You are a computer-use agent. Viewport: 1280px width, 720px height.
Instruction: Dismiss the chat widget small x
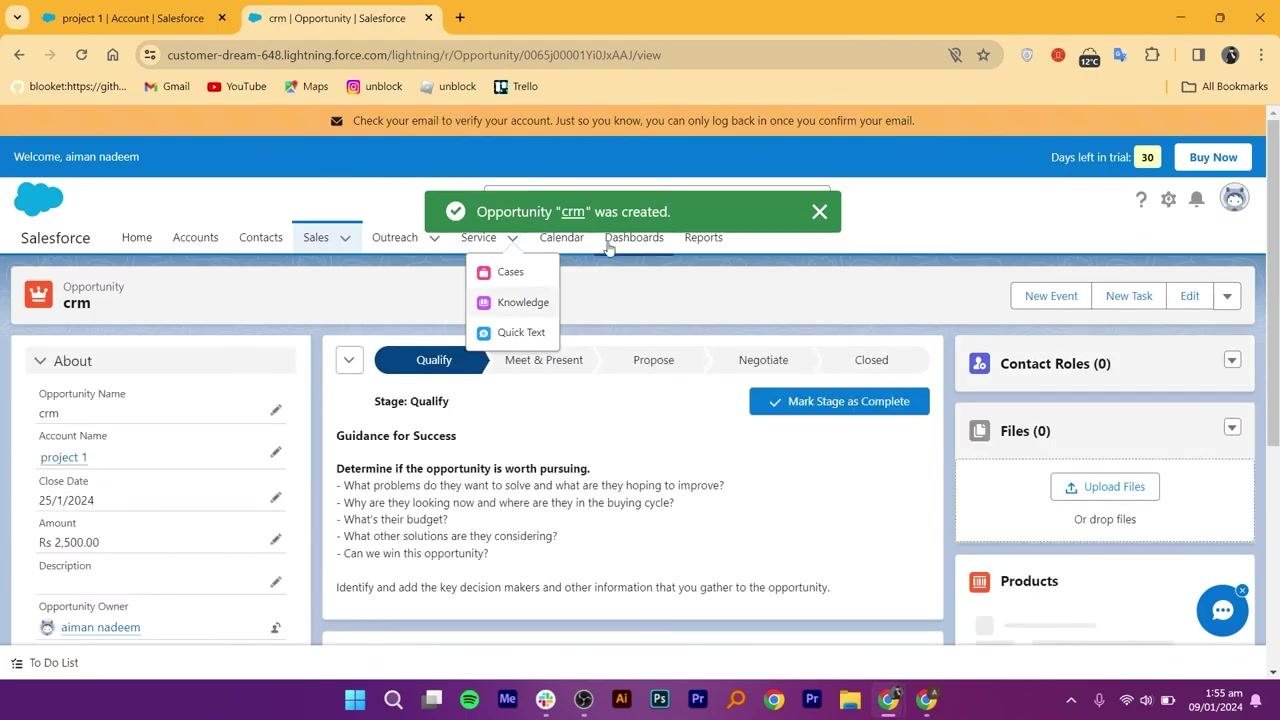point(1242,591)
